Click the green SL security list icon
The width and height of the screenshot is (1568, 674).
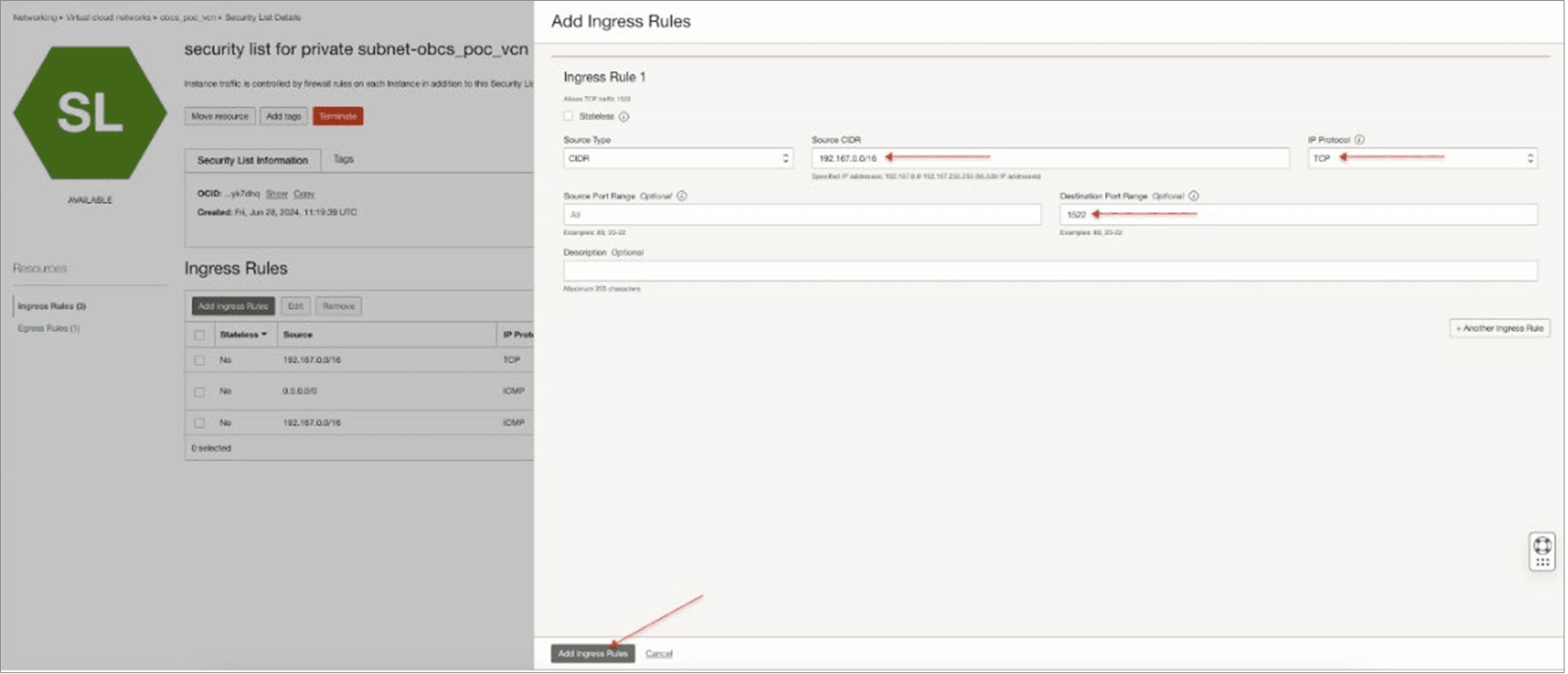90,113
